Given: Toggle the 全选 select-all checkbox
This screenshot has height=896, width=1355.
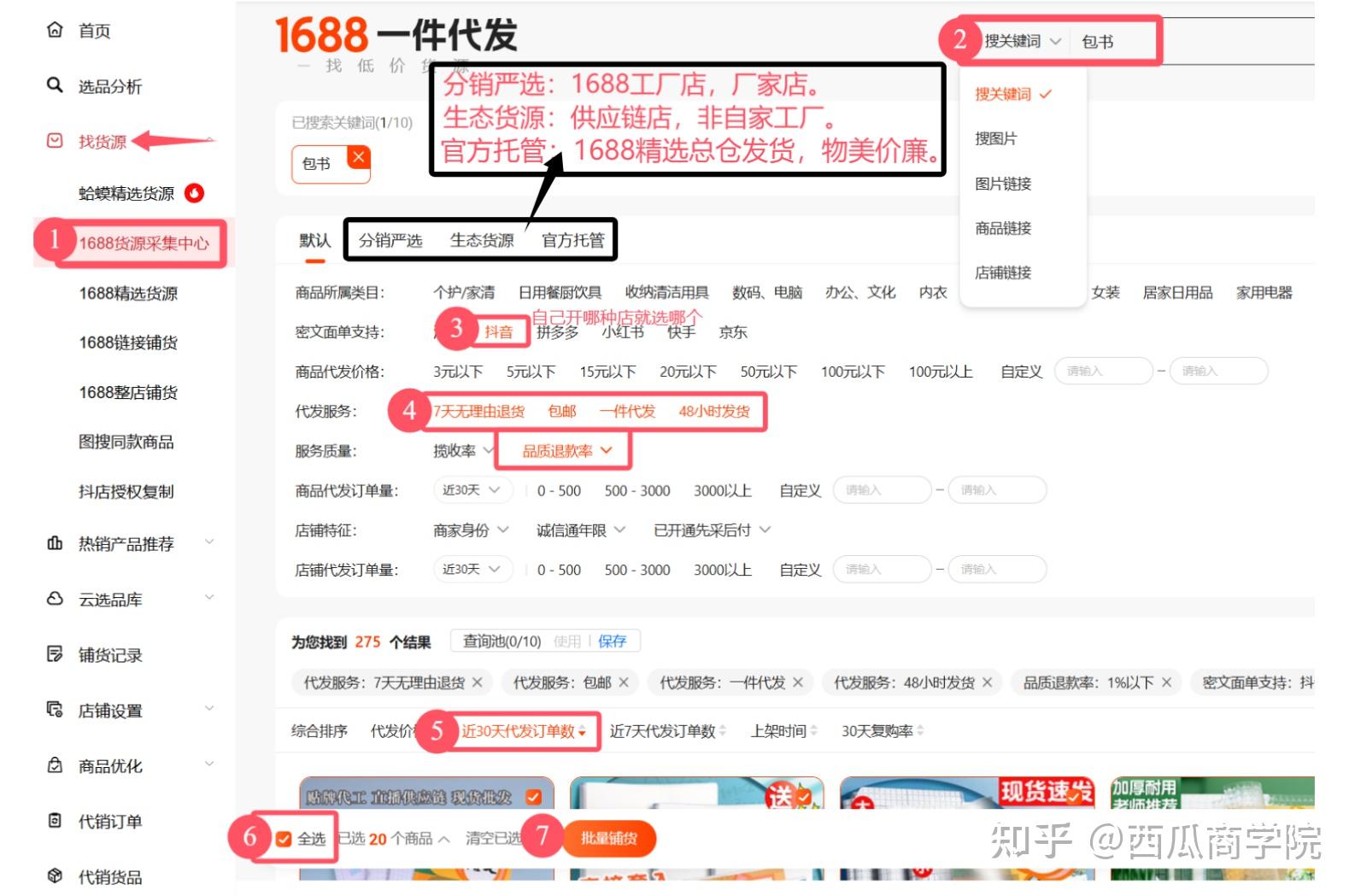Looking at the screenshot, I should pyautogui.click(x=284, y=839).
